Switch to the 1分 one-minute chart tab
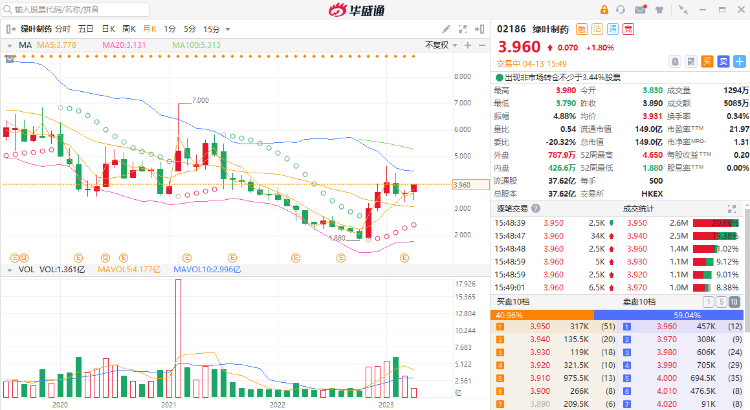Screen dimensions: 750x410 tap(170, 29)
